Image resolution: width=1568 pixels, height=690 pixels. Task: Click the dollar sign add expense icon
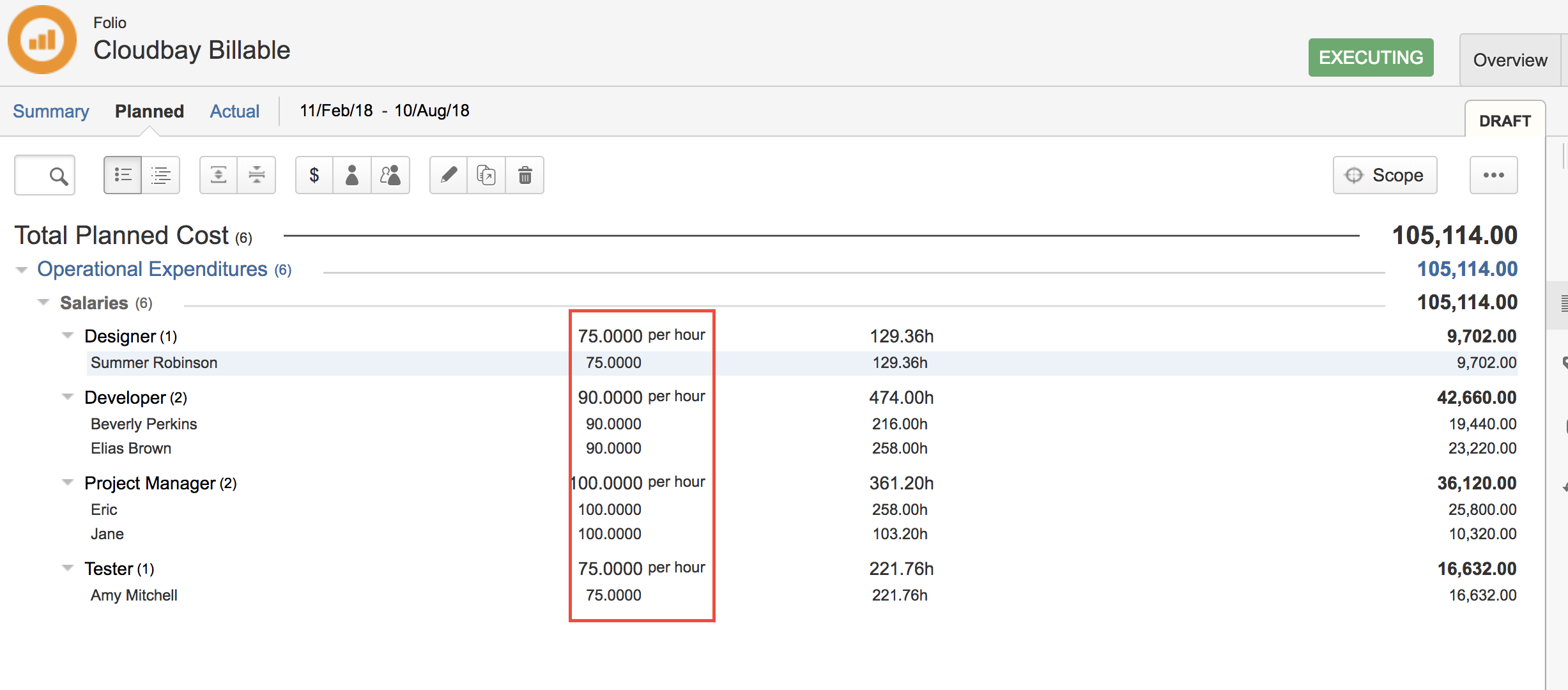pos(314,175)
